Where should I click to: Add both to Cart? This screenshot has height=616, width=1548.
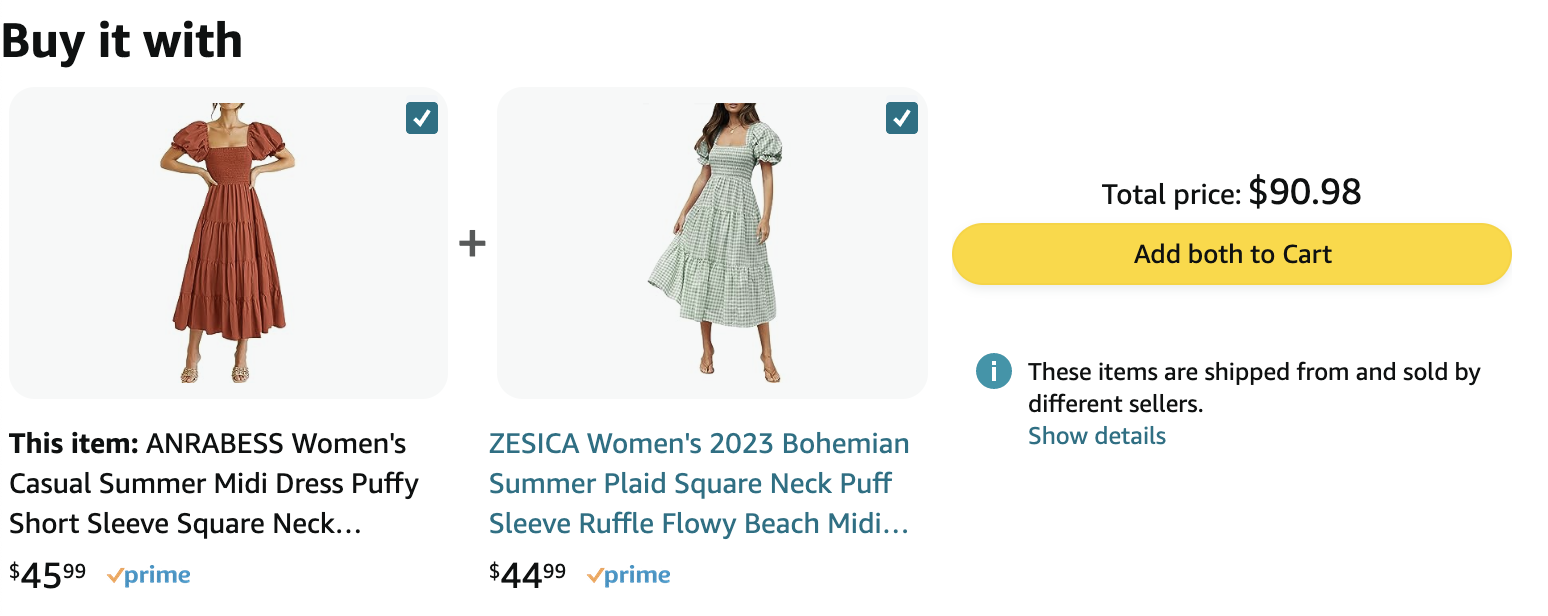point(1231,254)
